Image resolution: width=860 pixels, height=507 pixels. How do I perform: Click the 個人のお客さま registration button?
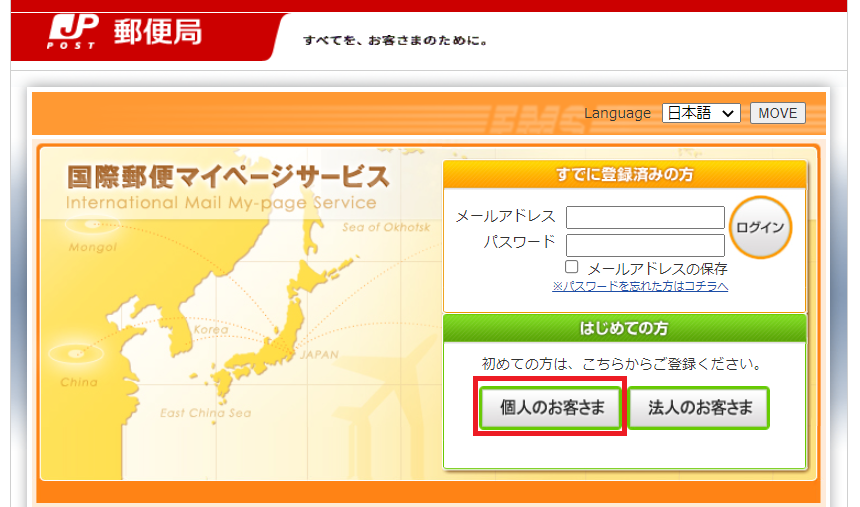tap(551, 408)
